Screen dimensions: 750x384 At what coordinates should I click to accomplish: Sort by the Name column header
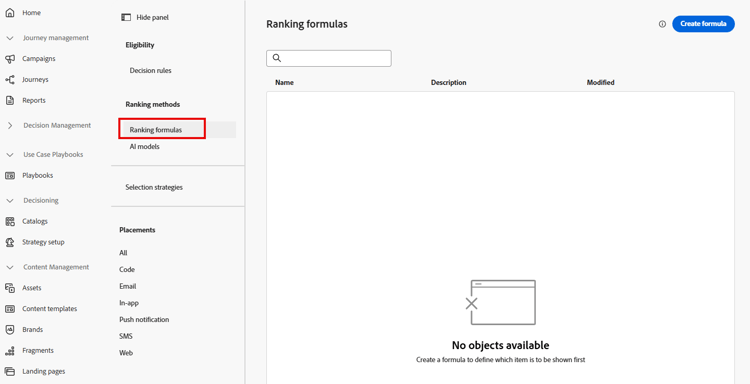[285, 83]
